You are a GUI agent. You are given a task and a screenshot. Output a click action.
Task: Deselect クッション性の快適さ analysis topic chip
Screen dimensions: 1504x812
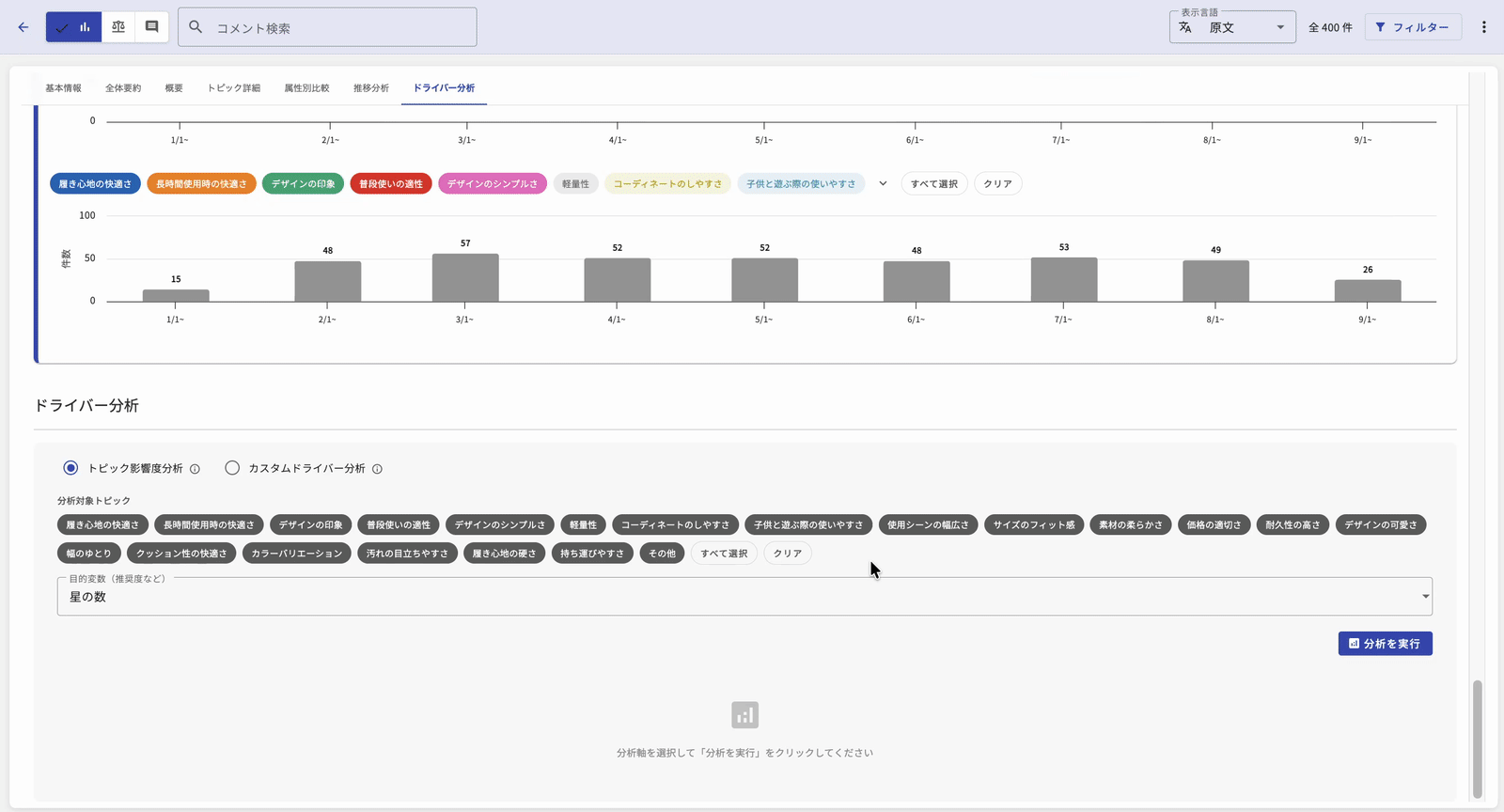[x=181, y=554]
